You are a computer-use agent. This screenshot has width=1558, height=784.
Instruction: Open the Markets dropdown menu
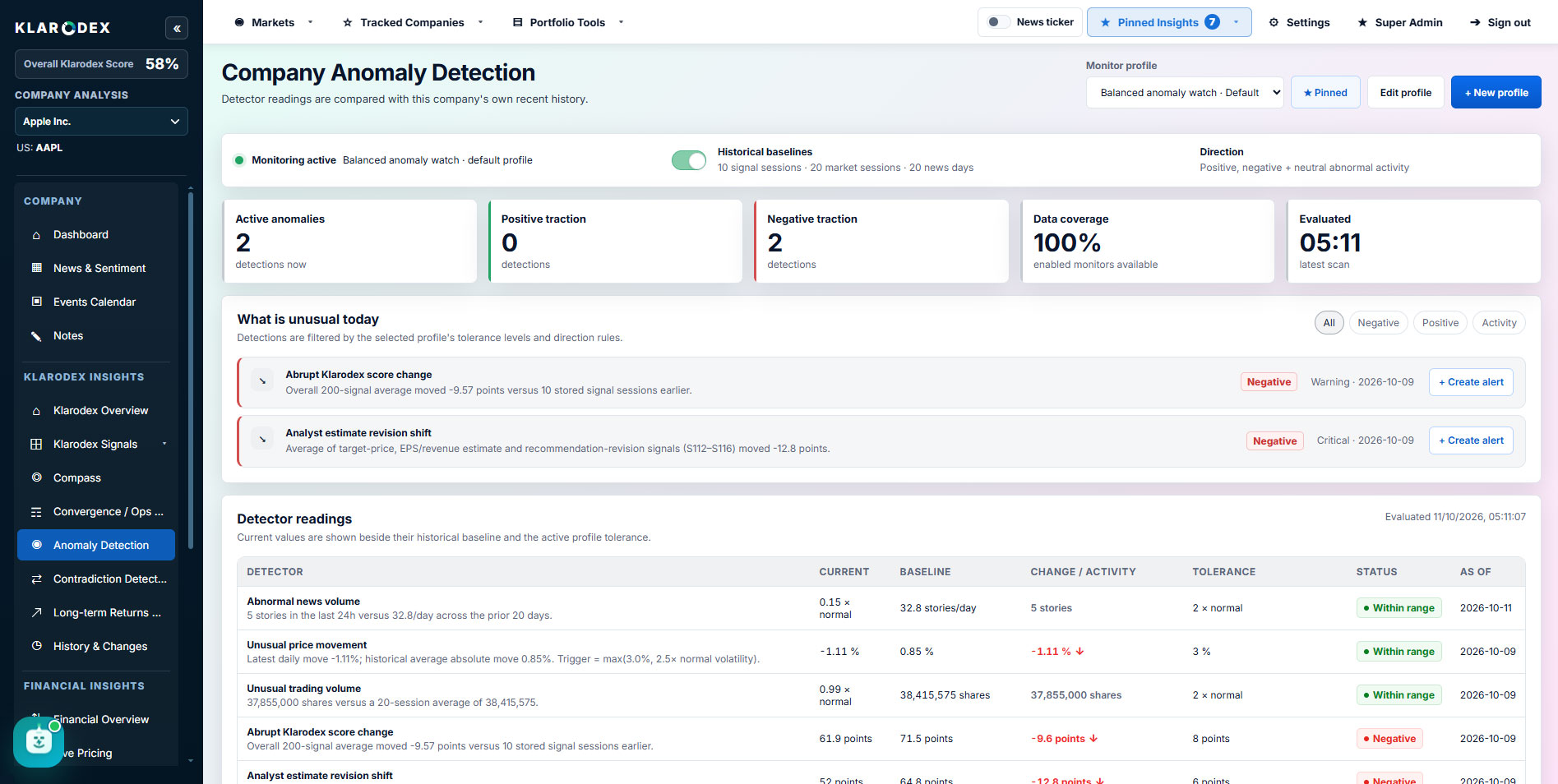(273, 22)
